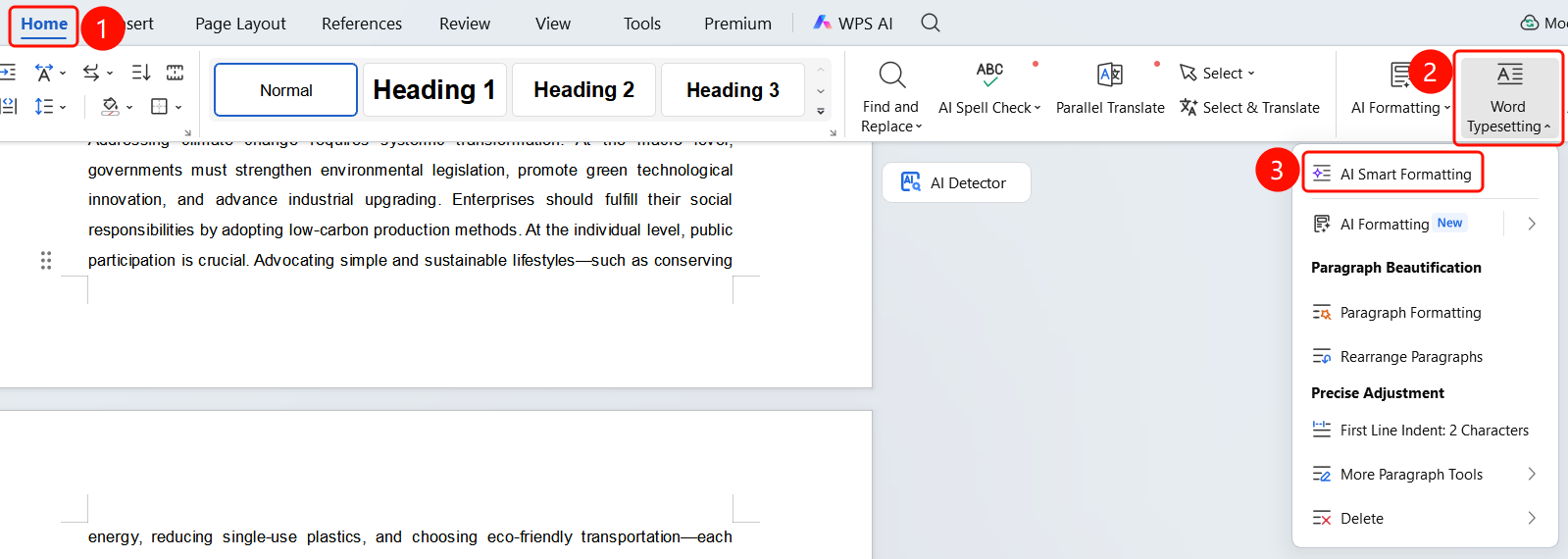Select More Paragraph Tools menu entry
This screenshot has height=559, width=1568.
[x=1425, y=474]
